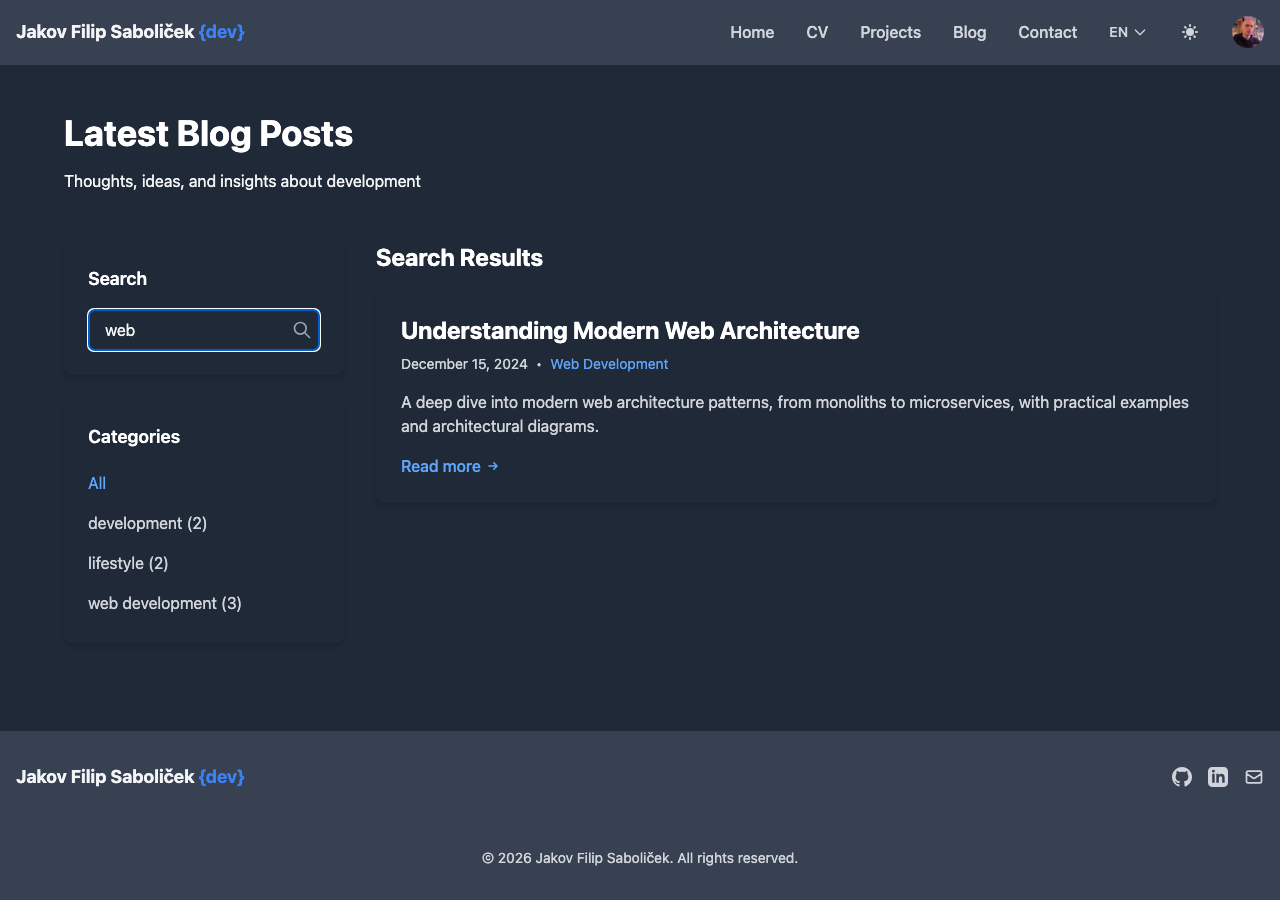Select the Blog navigation tab
This screenshot has width=1280, height=900.
point(969,32)
